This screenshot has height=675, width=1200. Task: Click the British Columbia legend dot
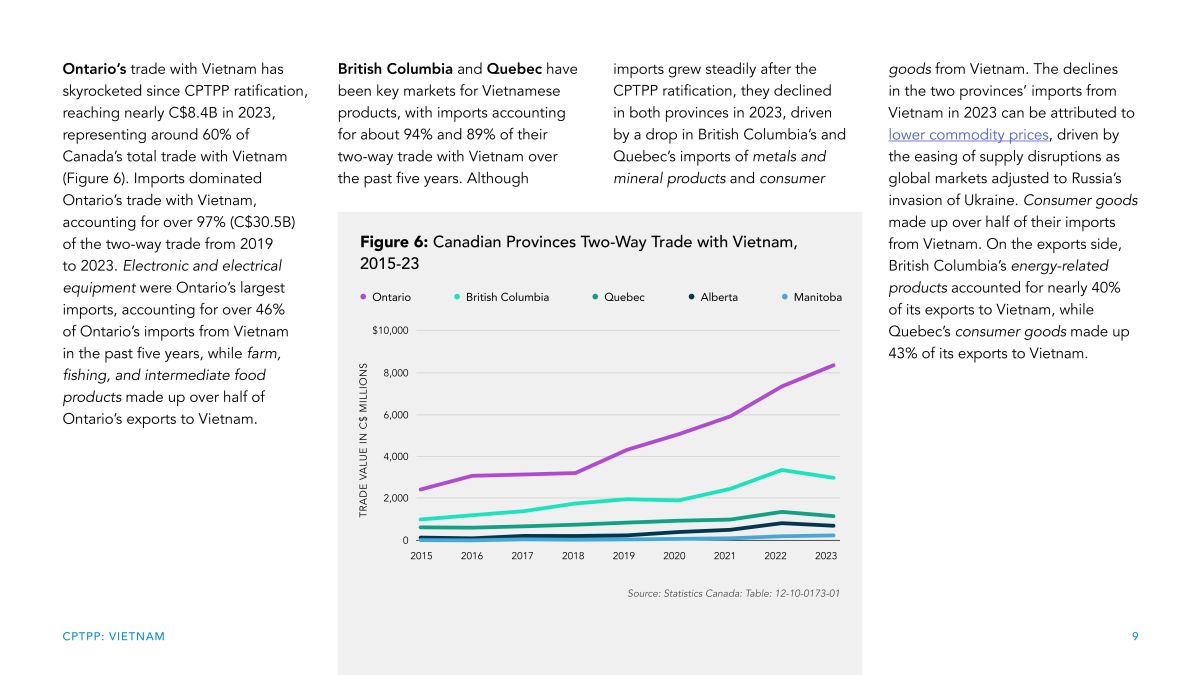457,297
